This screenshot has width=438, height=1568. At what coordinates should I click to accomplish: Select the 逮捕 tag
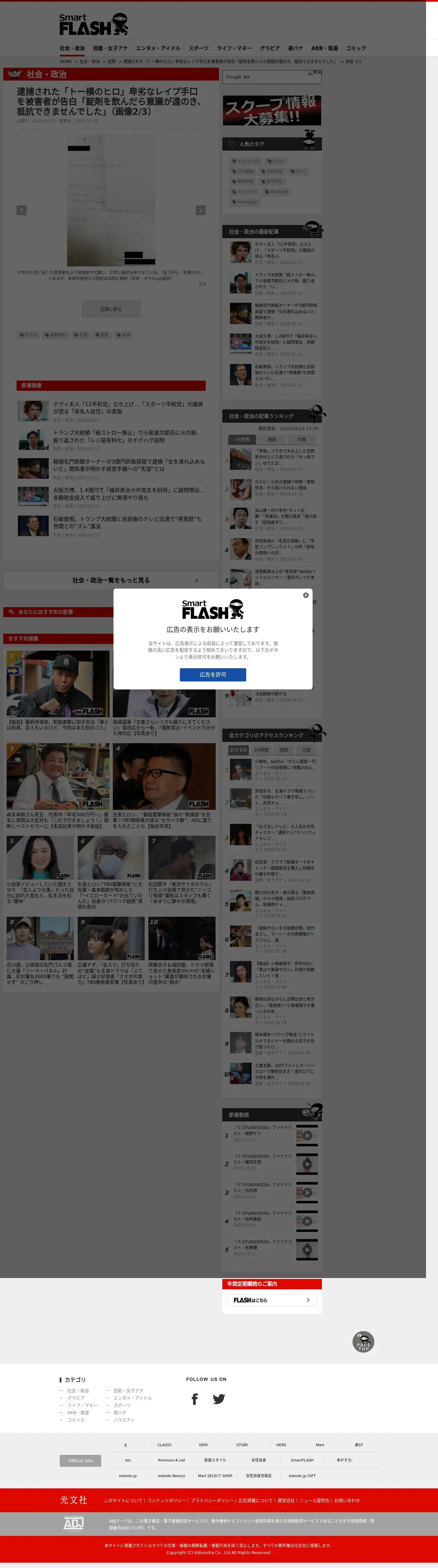(x=123, y=335)
